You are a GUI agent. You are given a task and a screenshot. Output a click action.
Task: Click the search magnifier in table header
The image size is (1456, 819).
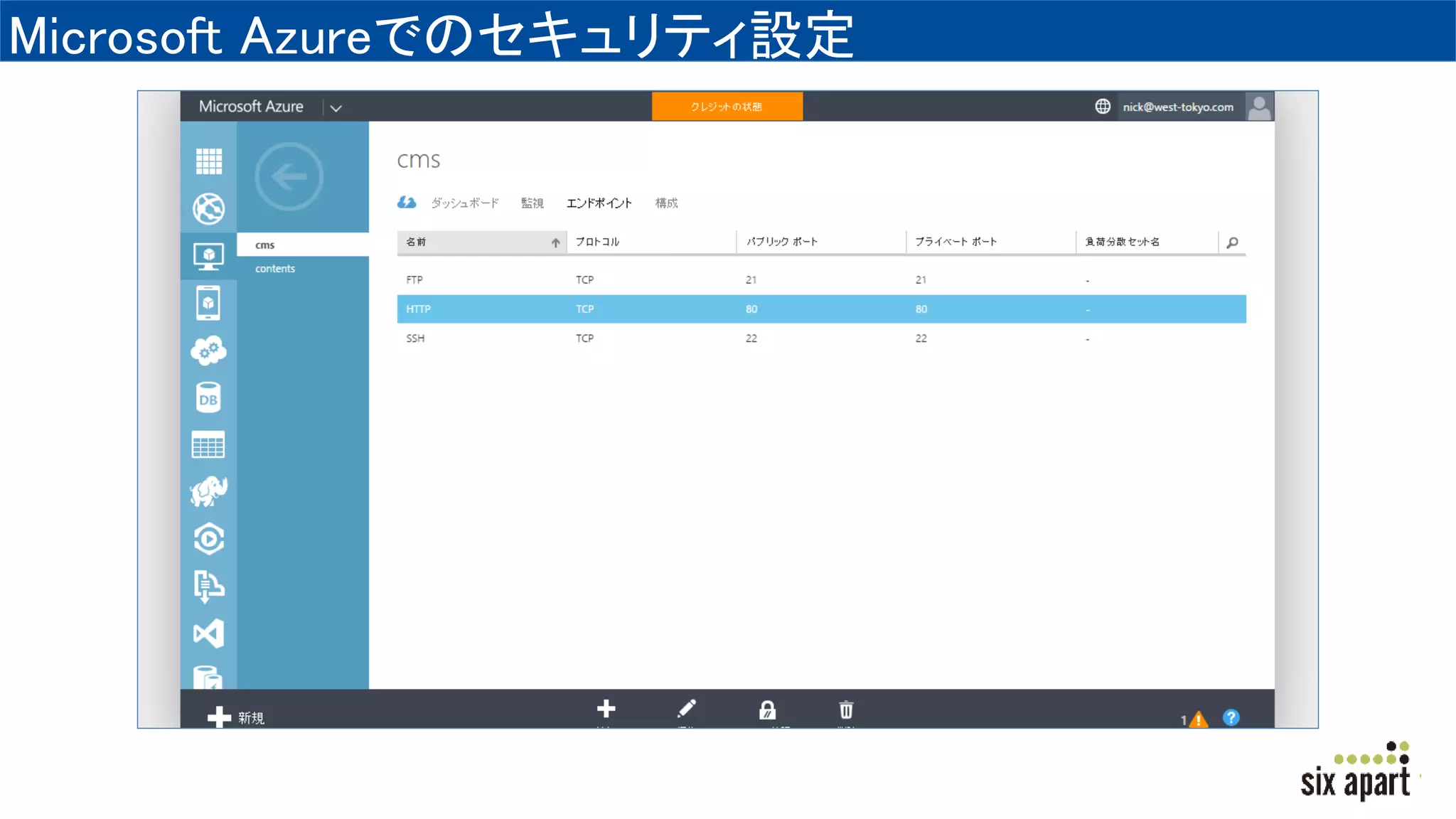coord(1232,242)
